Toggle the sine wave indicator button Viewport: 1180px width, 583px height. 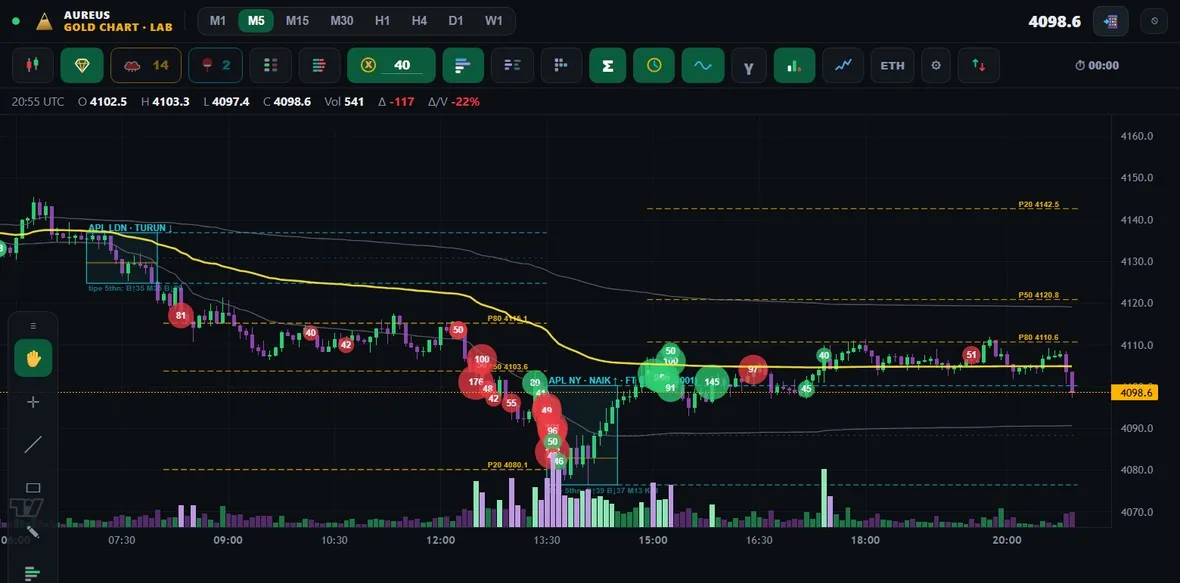(x=703, y=65)
